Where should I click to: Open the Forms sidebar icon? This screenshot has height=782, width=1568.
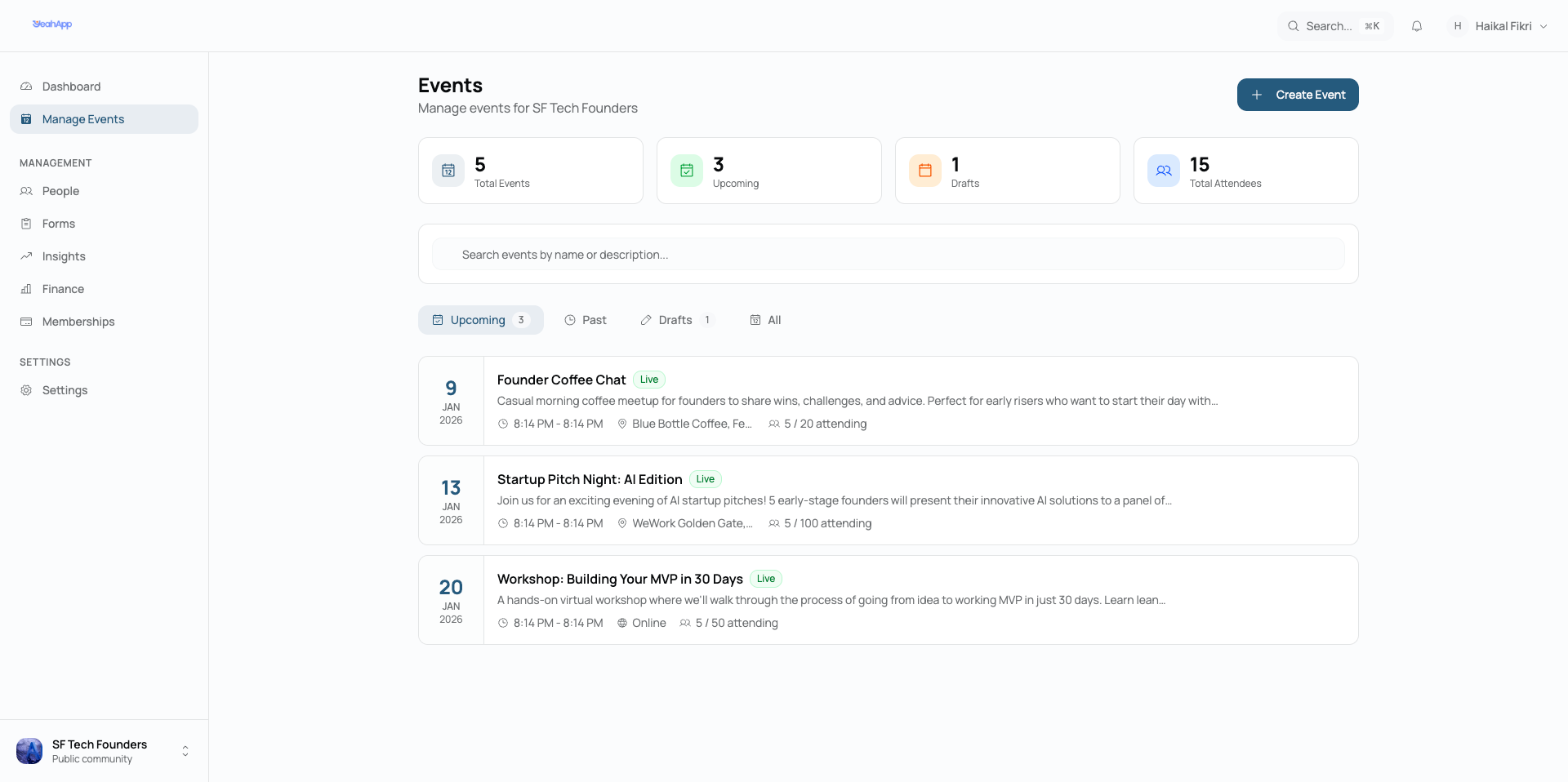tap(26, 224)
